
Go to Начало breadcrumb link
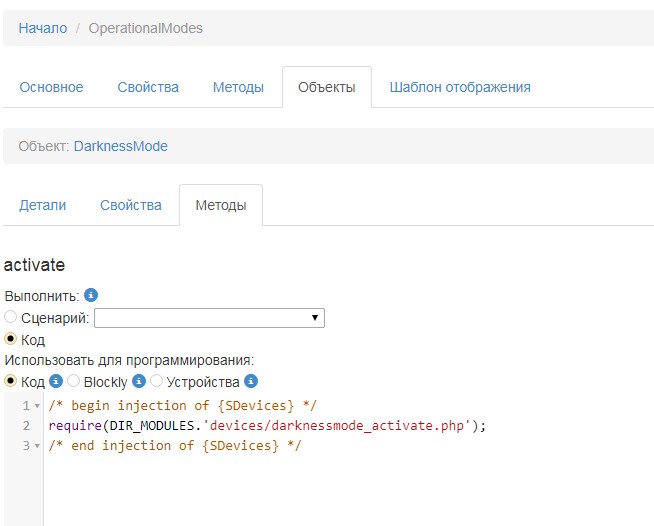[43, 28]
